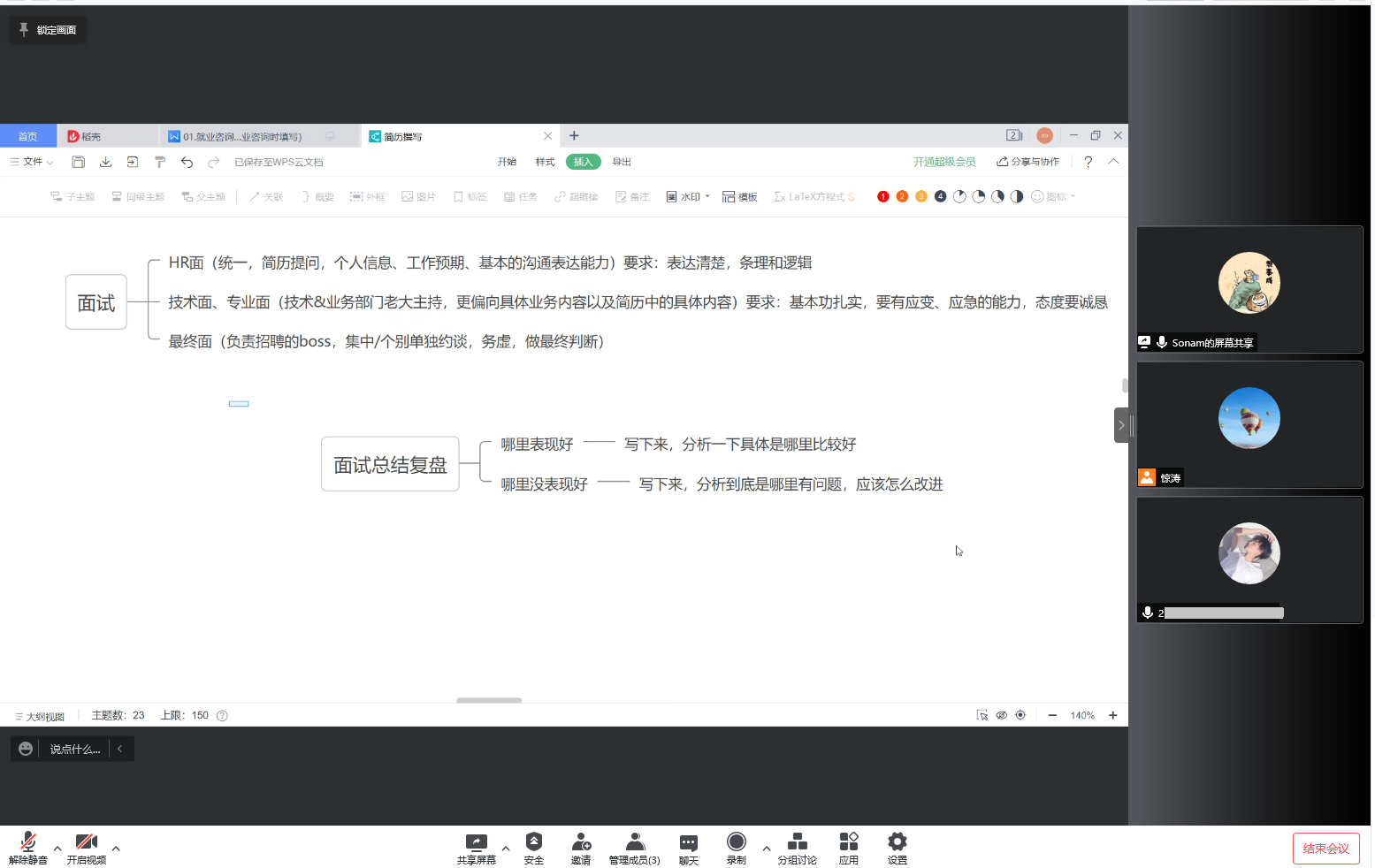Open the Security shield icon

coord(533,841)
